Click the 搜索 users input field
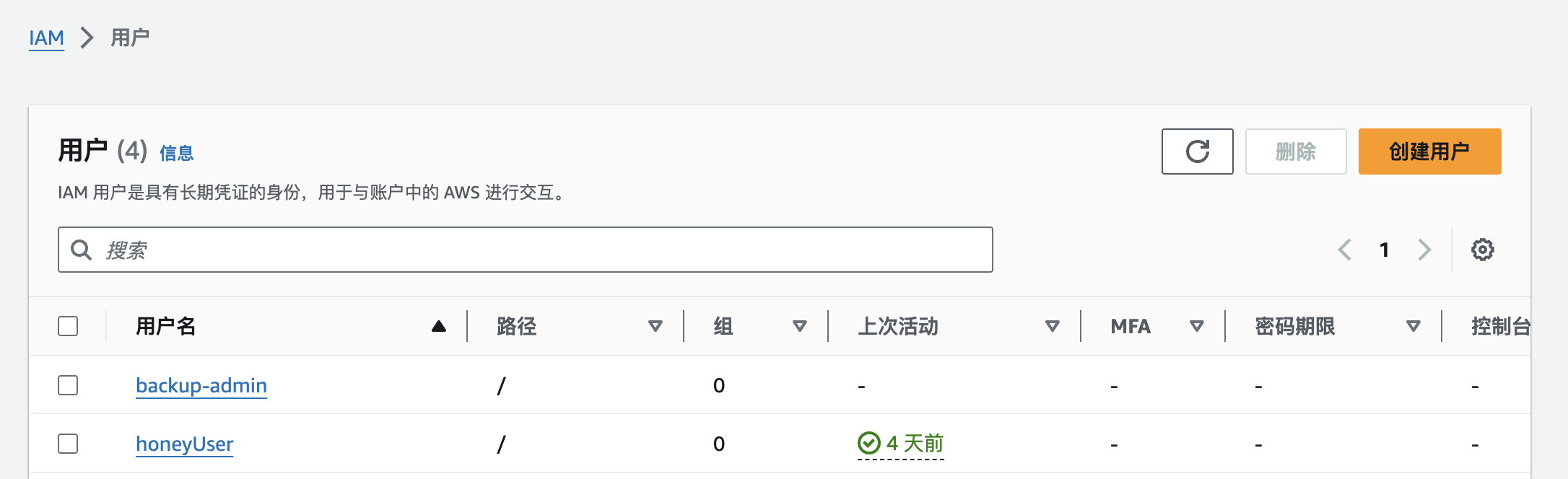Viewport: 1568px width, 479px height. coord(534,250)
